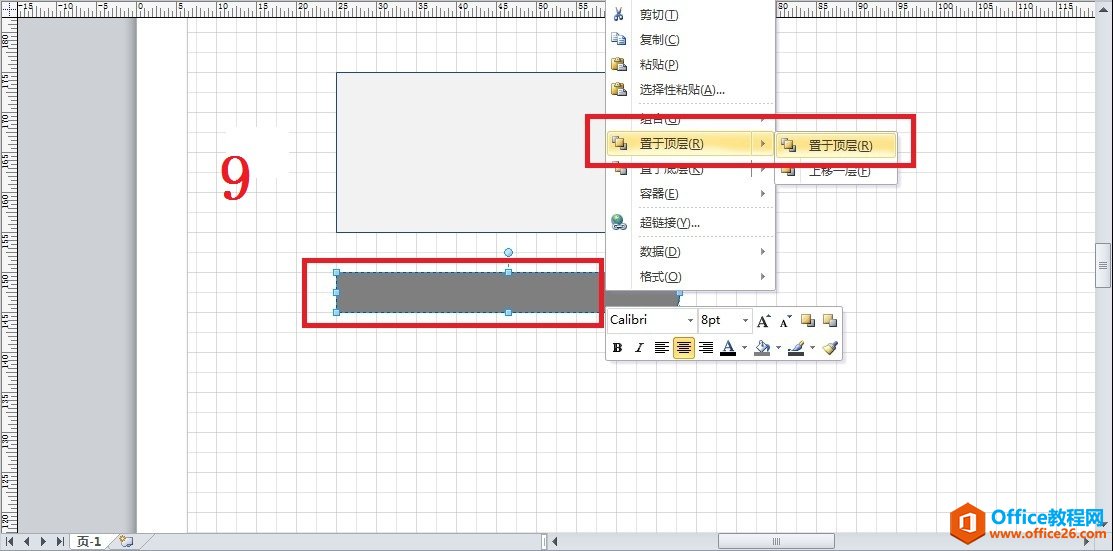Open the 8pt font size dropdown
This screenshot has height=551, width=1113.
point(745,321)
